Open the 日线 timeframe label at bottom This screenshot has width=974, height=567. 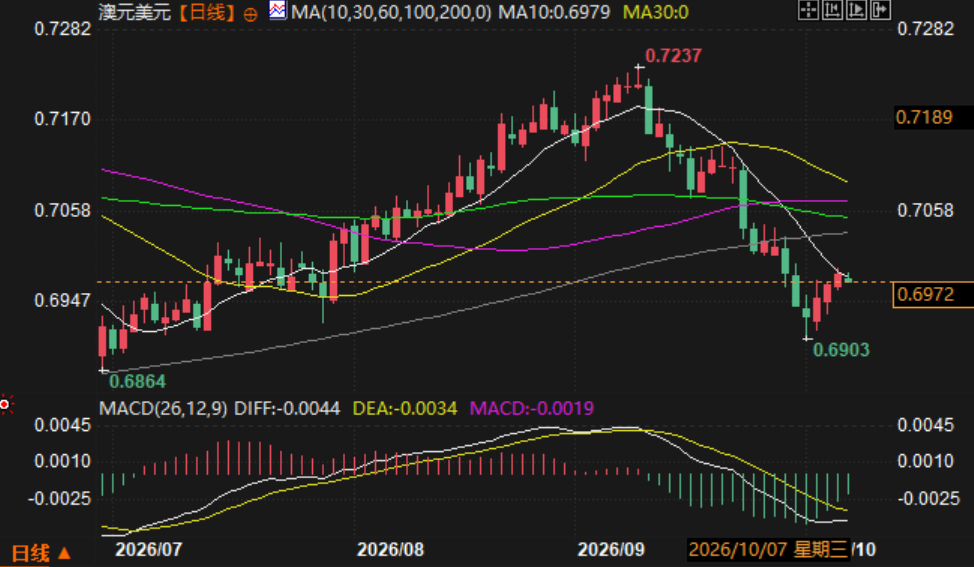(x=30, y=553)
